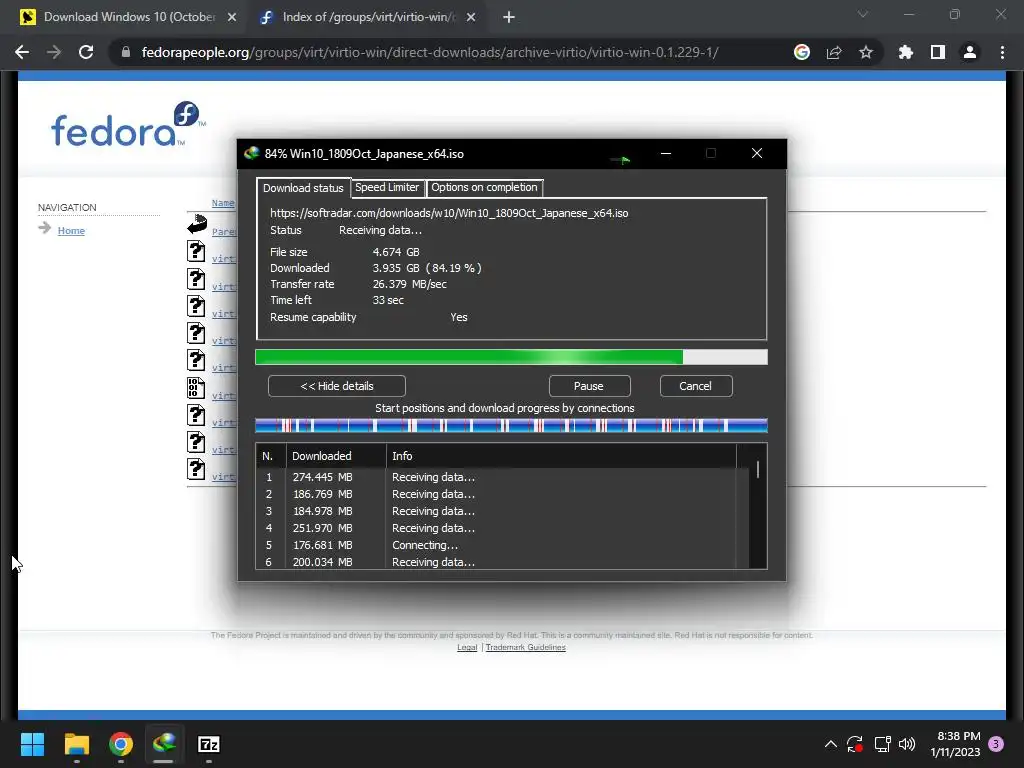This screenshot has width=1024, height=768.
Task: Select connection row 3 with 184.978 MB
Action: coord(502,511)
